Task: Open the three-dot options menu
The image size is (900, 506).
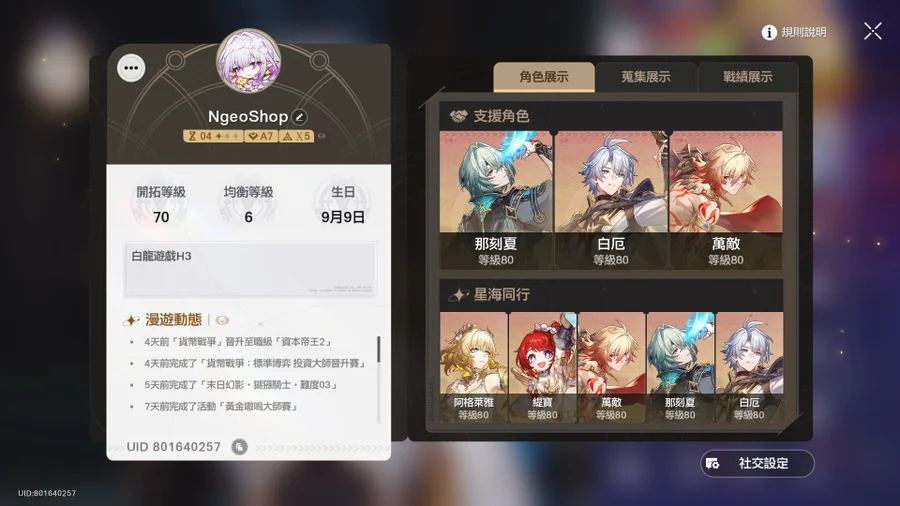Action: [131, 68]
